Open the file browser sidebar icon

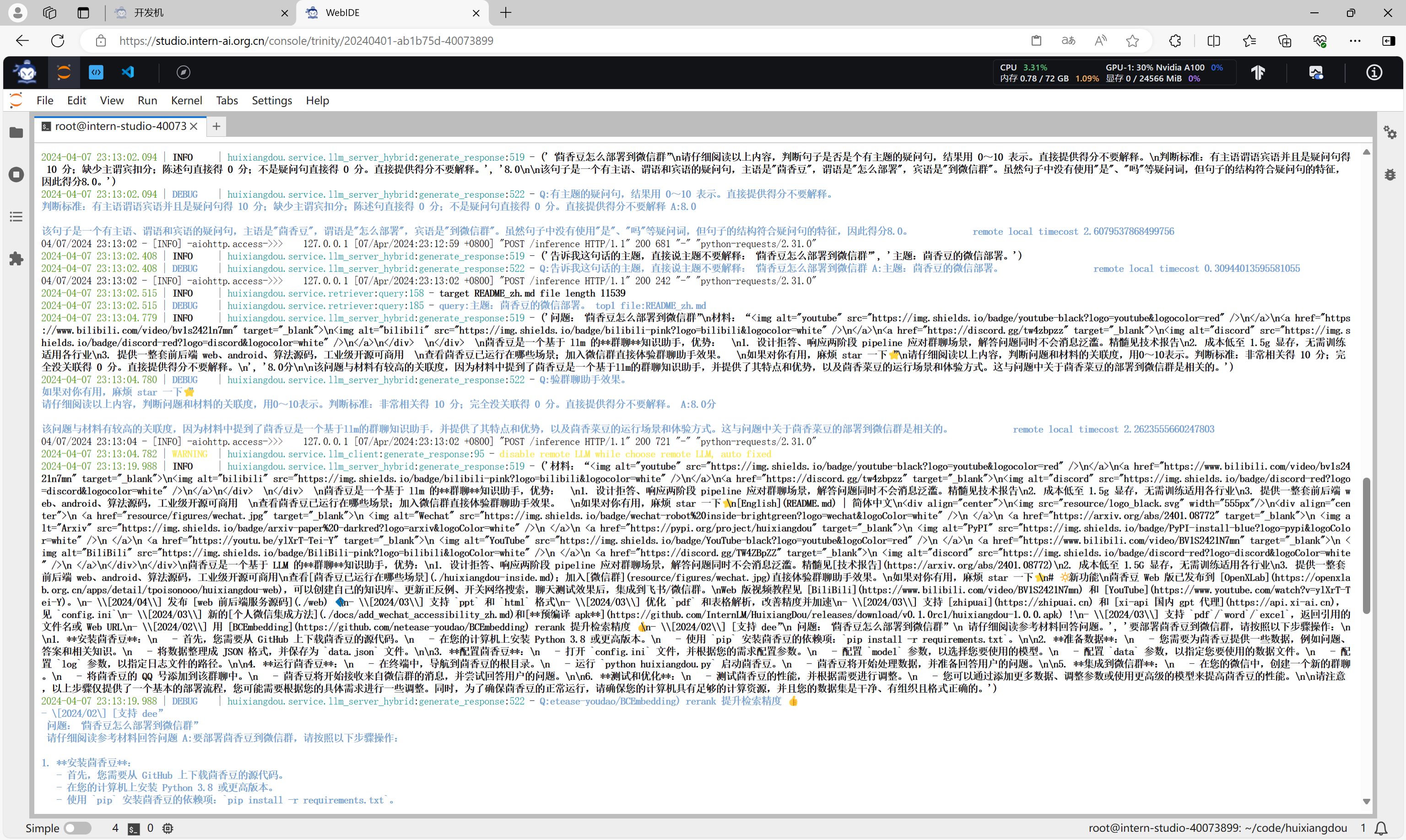(16, 133)
